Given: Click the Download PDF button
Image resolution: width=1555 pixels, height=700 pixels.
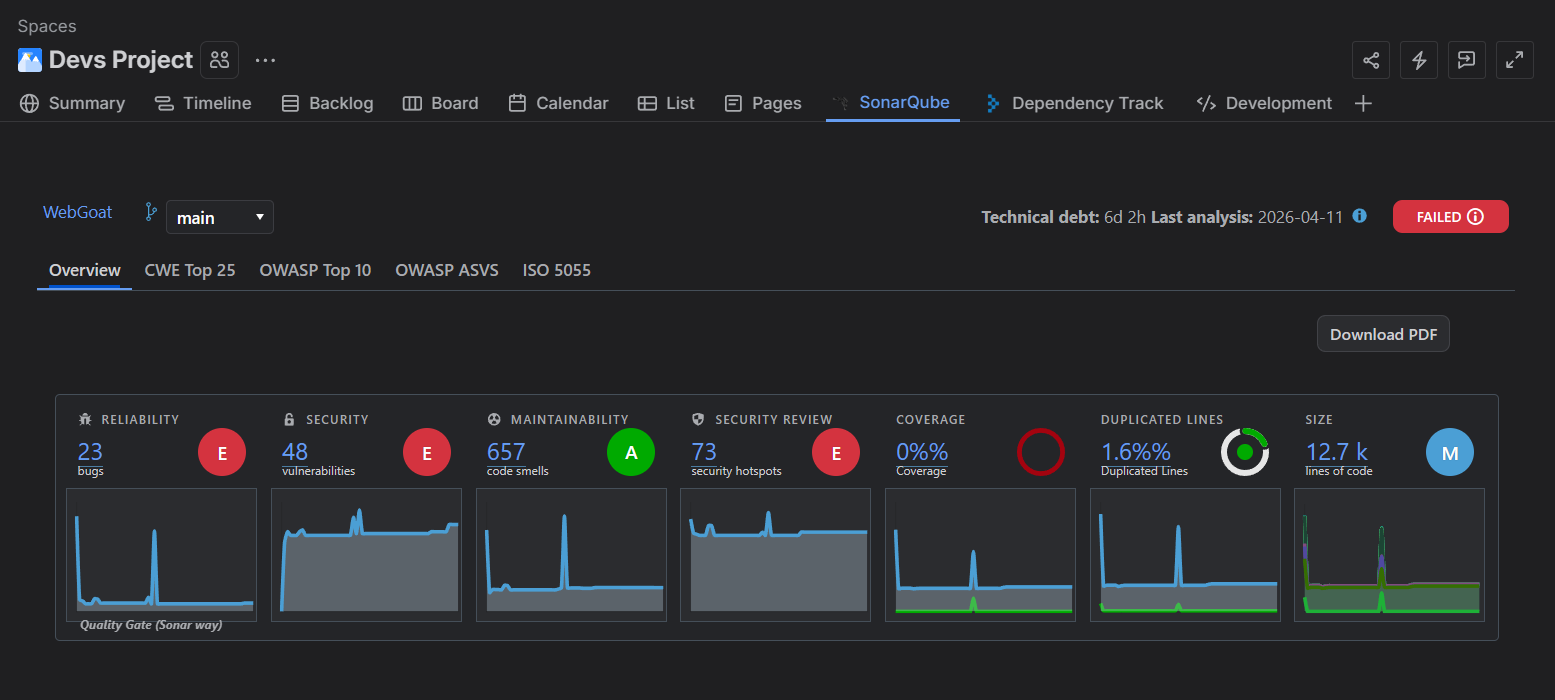Looking at the screenshot, I should 1382,335.
